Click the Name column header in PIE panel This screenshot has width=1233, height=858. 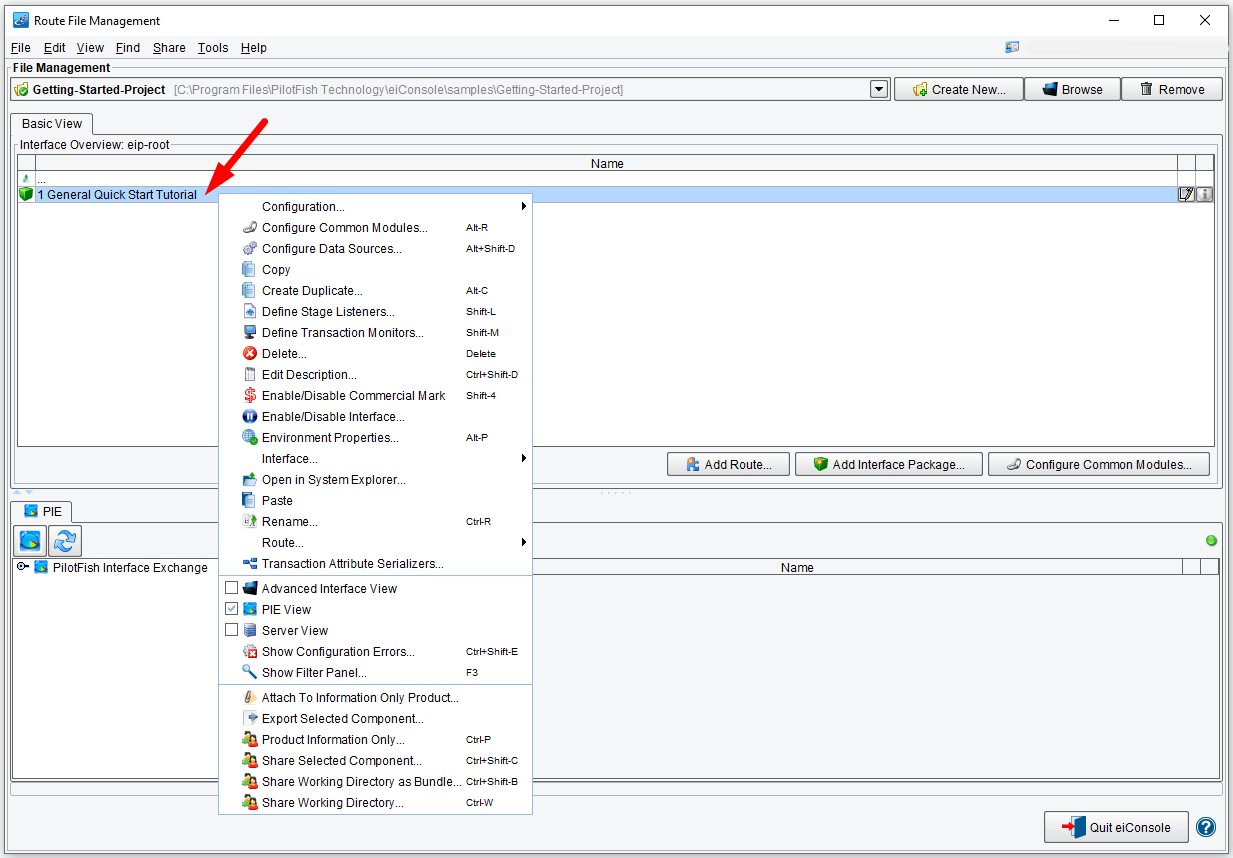tap(797, 567)
